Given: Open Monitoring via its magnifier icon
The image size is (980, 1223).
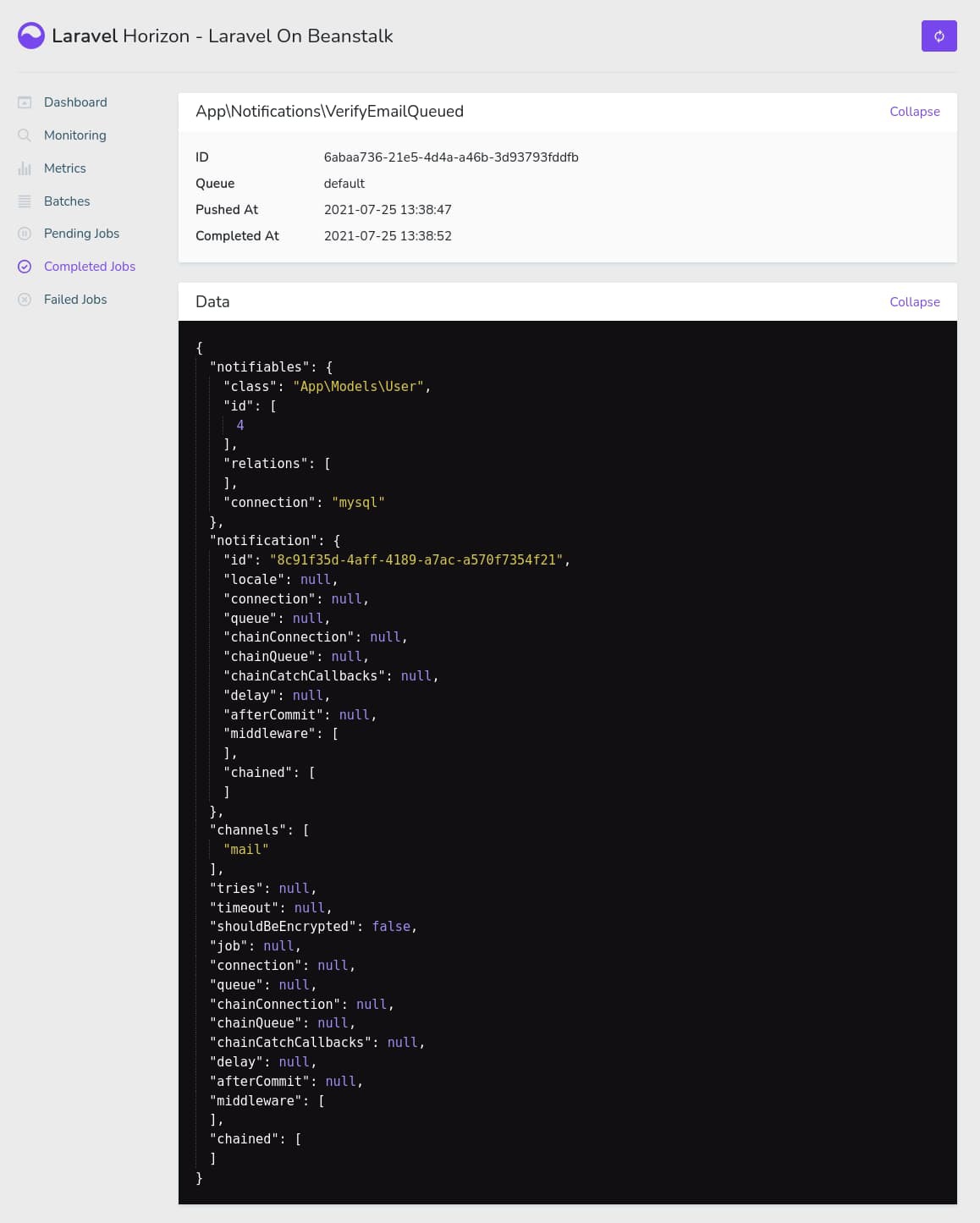Looking at the screenshot, I should 25,135.
